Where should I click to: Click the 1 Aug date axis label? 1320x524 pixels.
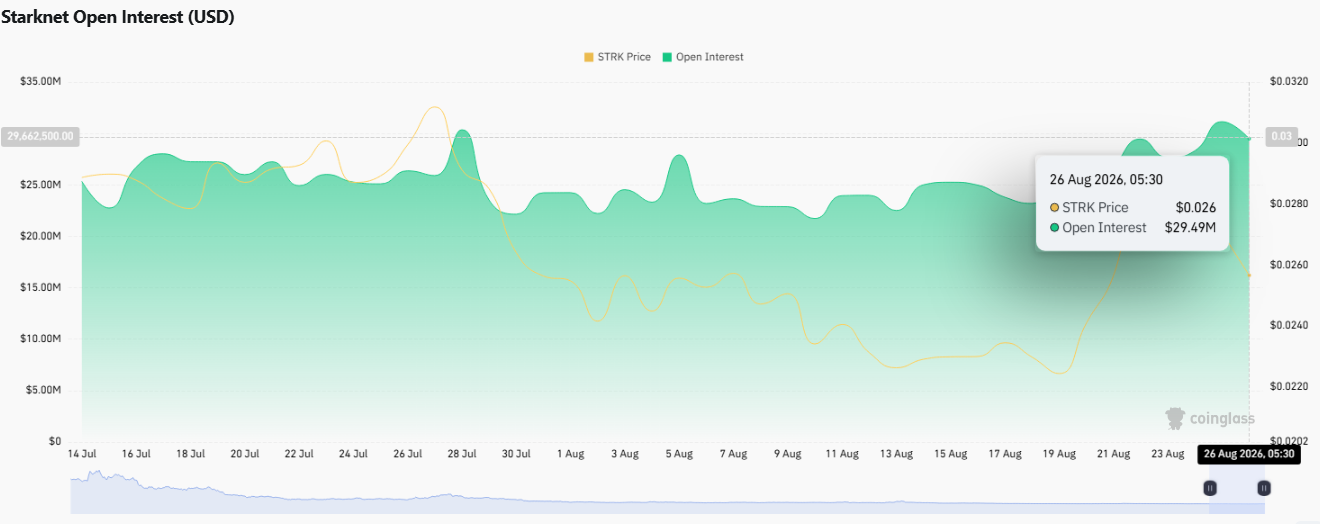(x=569, y=453)
